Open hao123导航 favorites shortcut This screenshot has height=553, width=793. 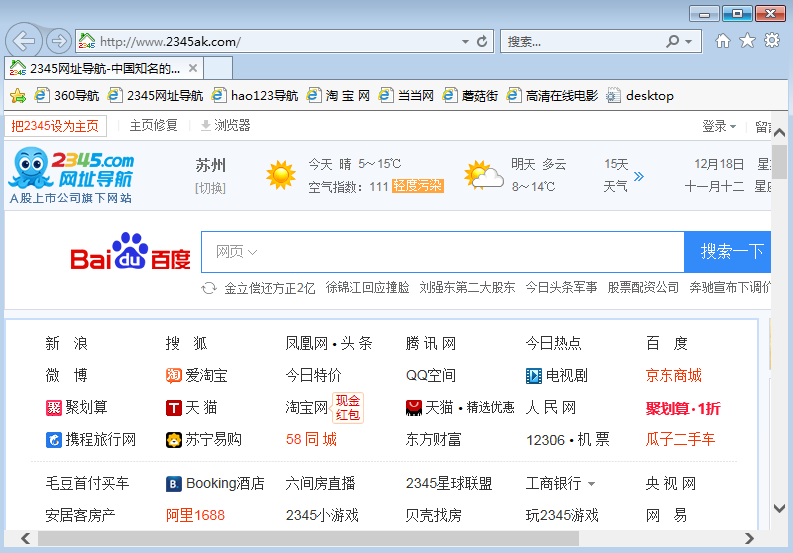tap(254, 96)
